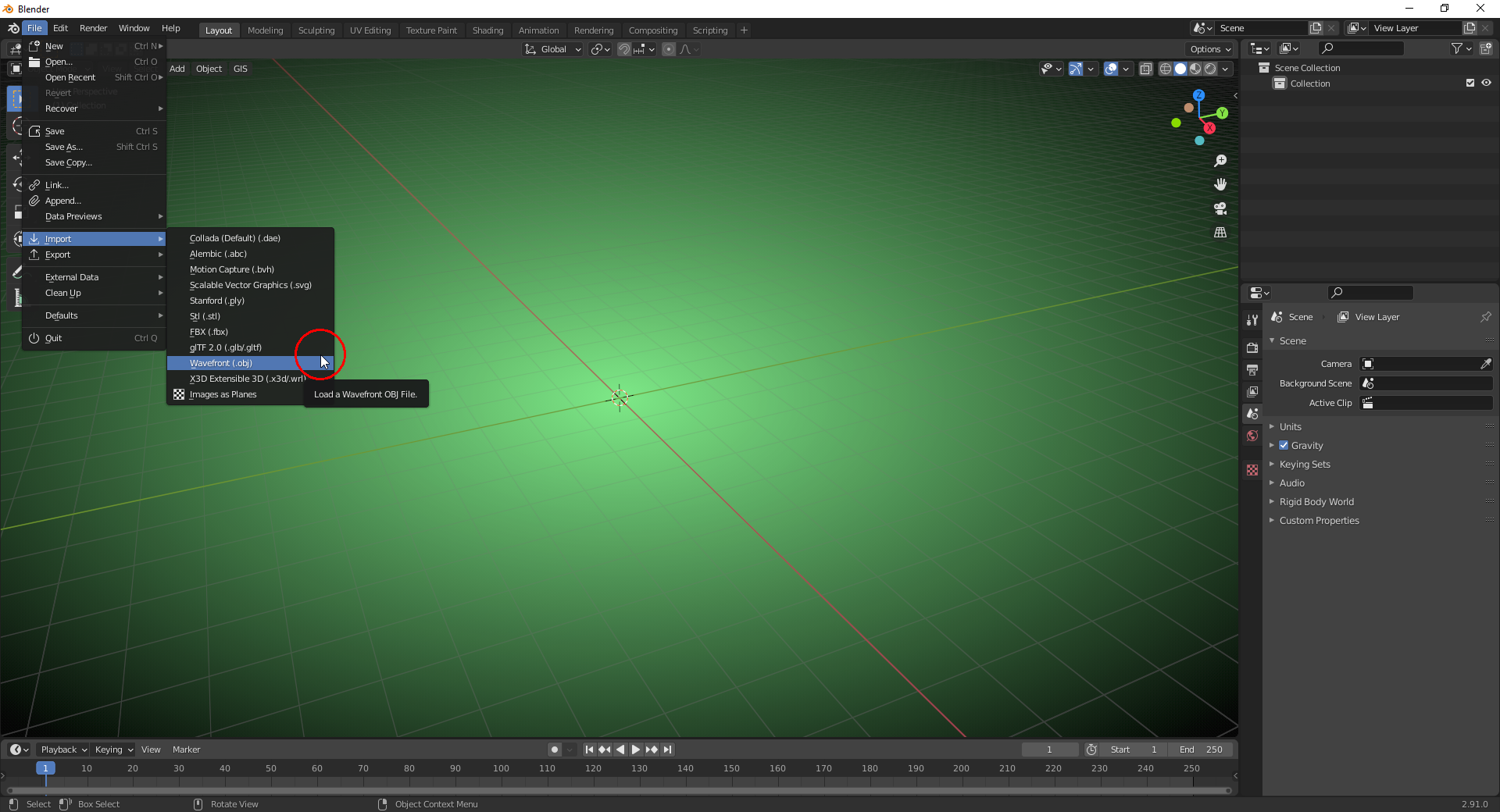
Task: Open the Options dropdown in the header
Action: click(1209, 48)
